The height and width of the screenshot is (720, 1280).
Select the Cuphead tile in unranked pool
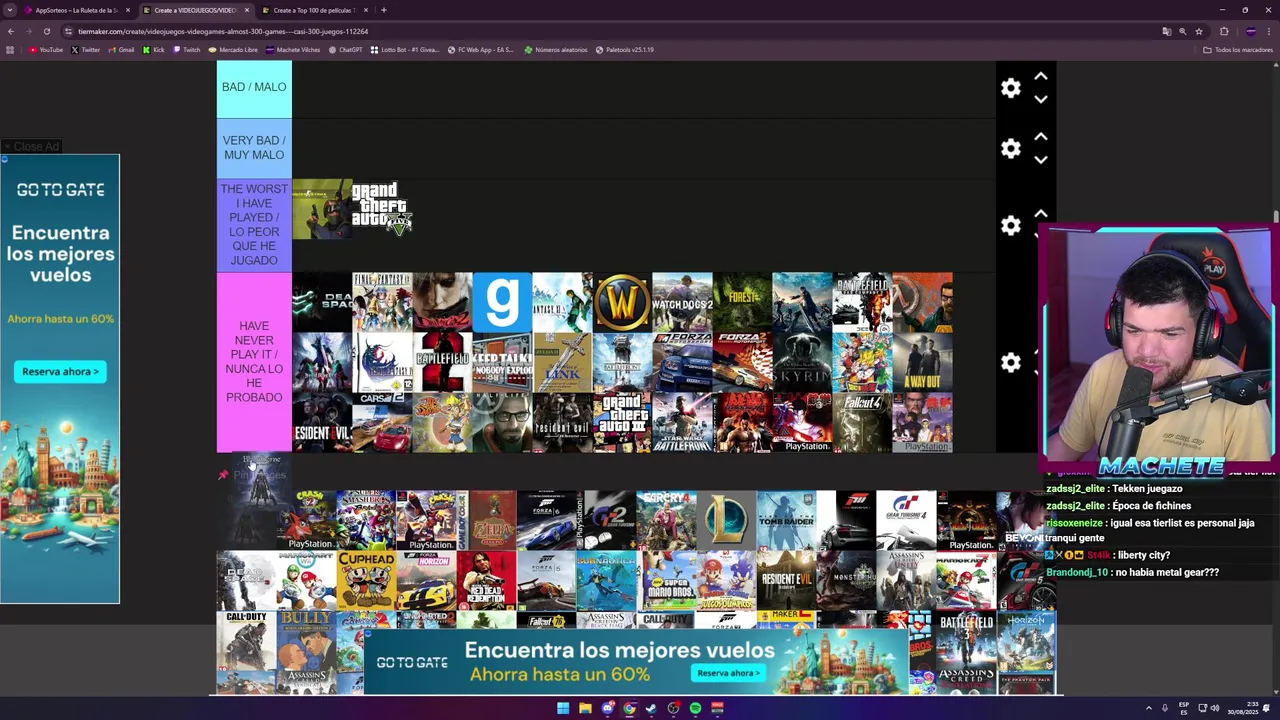[366, 580]
